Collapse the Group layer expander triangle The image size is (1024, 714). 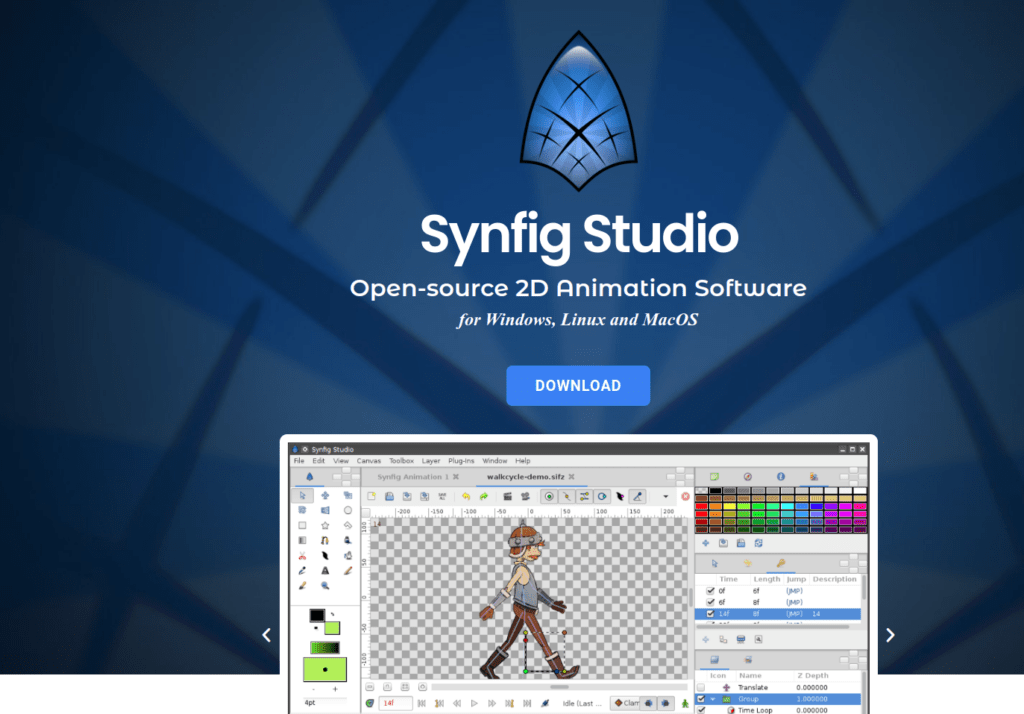tap(713, 699)
